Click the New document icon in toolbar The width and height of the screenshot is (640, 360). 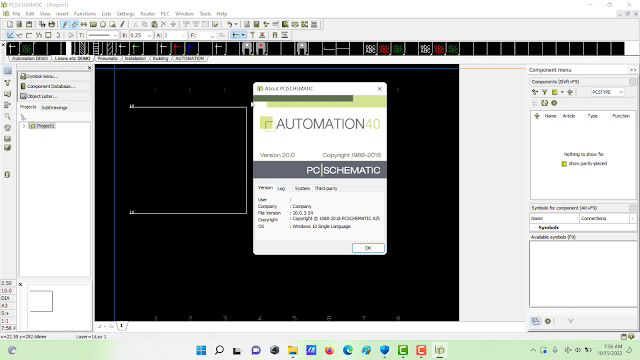[10, 24]
